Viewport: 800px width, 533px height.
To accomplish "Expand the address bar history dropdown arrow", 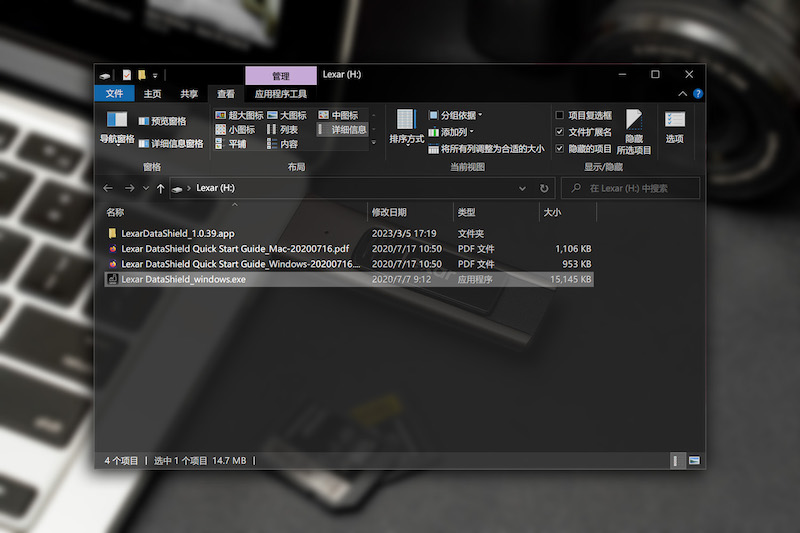I will click(x=522, y=188).
